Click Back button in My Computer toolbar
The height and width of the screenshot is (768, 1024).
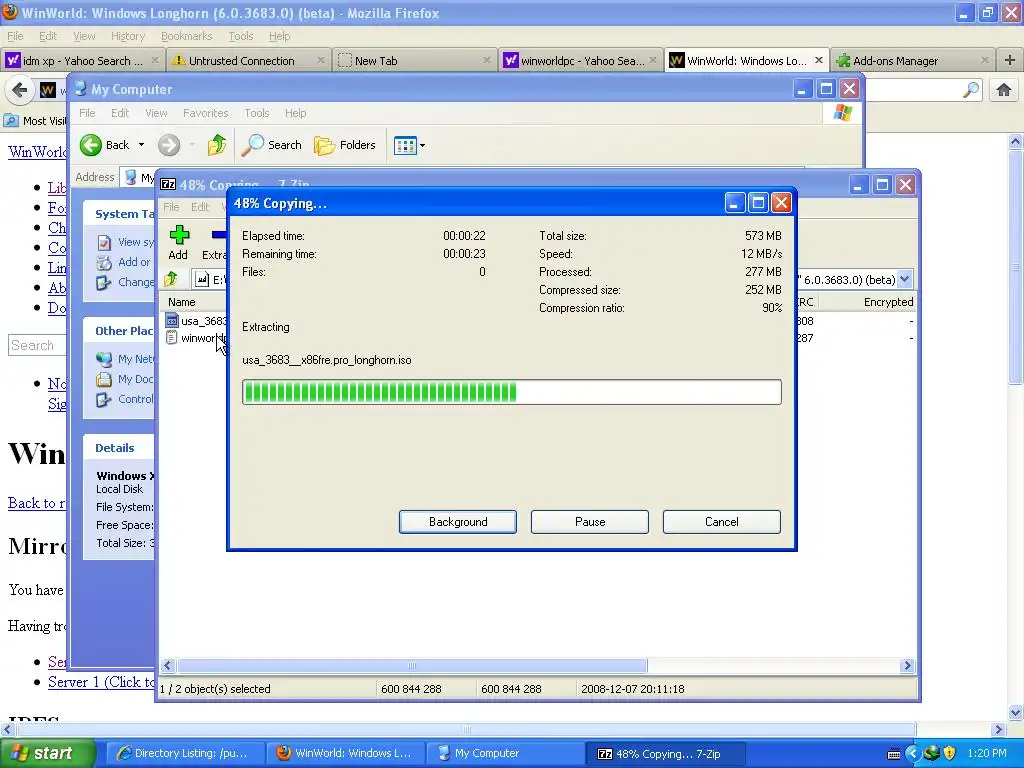pos(104,145)
